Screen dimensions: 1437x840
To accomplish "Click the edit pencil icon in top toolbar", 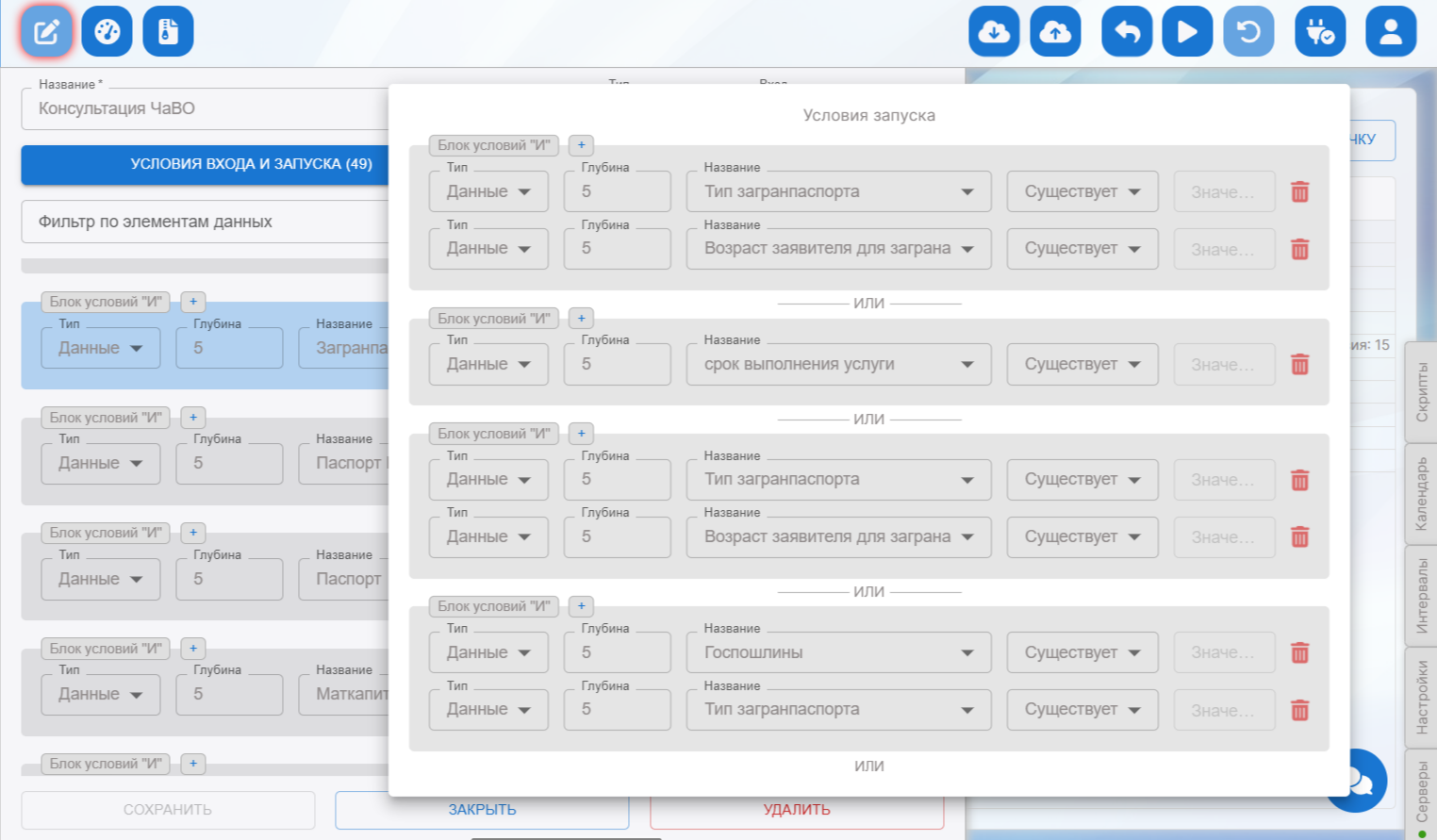I will (x=46, y=32).
